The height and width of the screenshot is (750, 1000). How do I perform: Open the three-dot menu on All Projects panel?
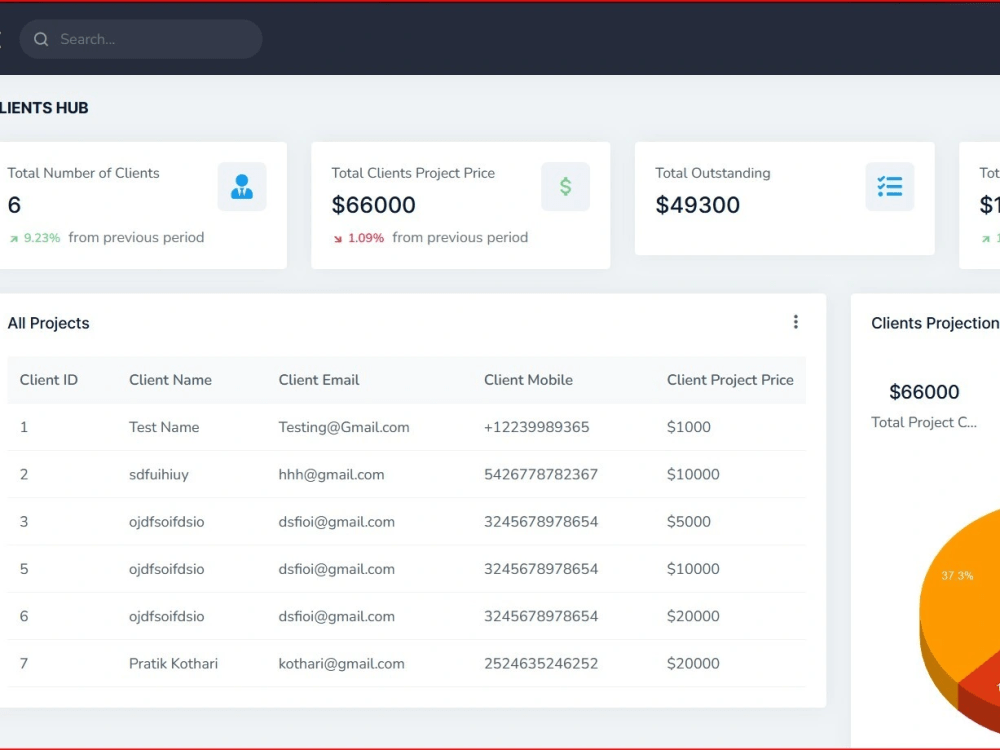796,321
